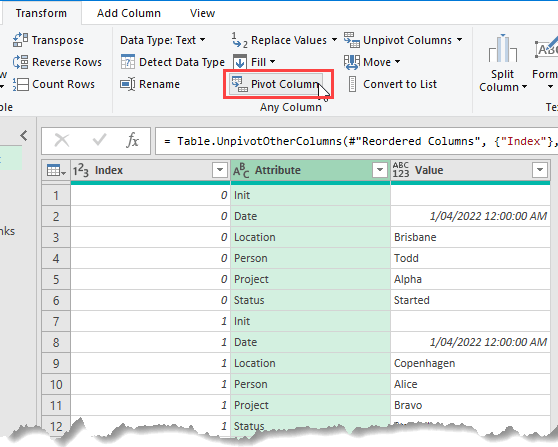
Task: Click the Count Rows label
Action: coord(64,84)
